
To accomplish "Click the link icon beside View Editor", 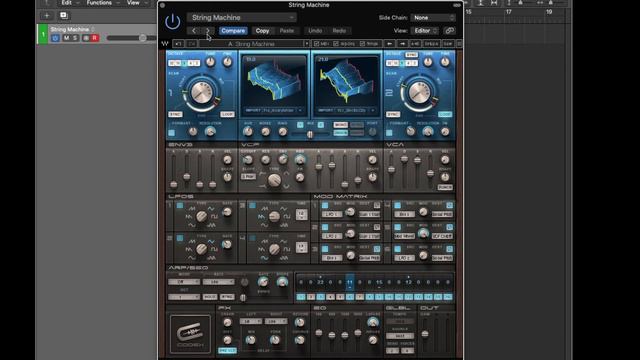I will pos(449,31).
